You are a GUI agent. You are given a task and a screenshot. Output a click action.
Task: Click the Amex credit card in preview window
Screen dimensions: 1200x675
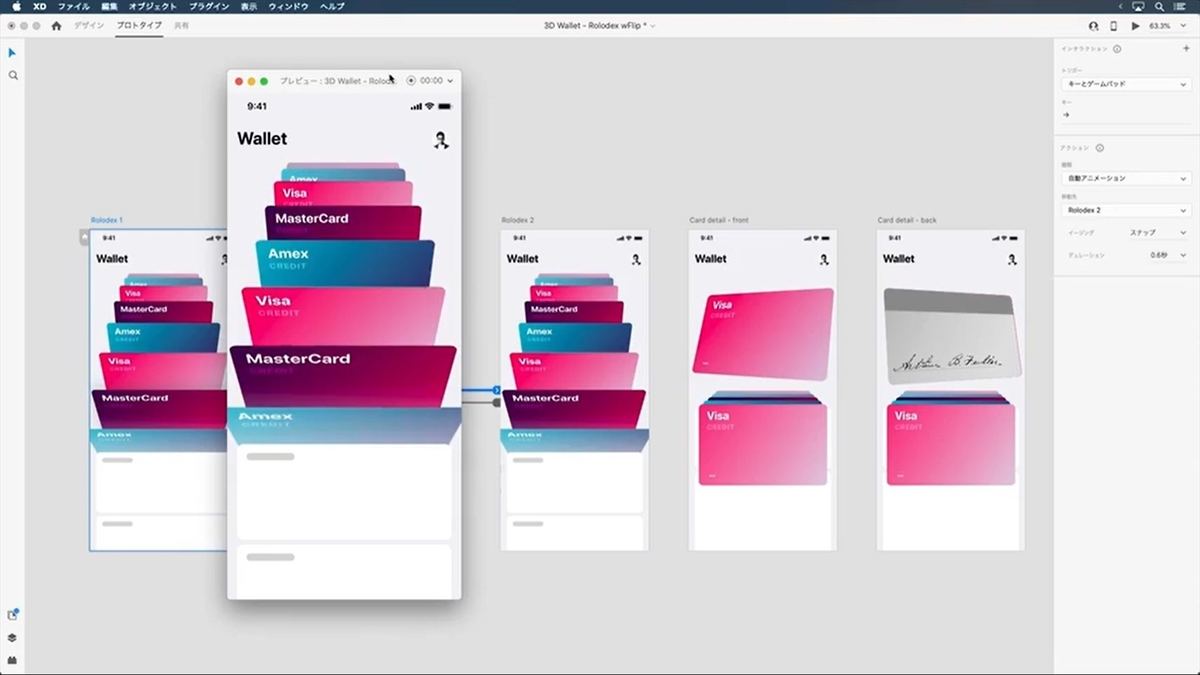pos(344,263)
